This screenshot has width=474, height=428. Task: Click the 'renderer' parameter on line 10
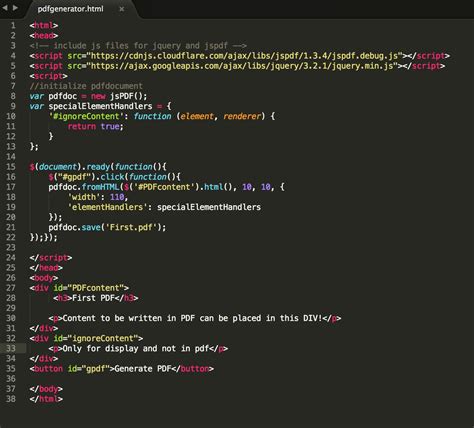[242, 116]
